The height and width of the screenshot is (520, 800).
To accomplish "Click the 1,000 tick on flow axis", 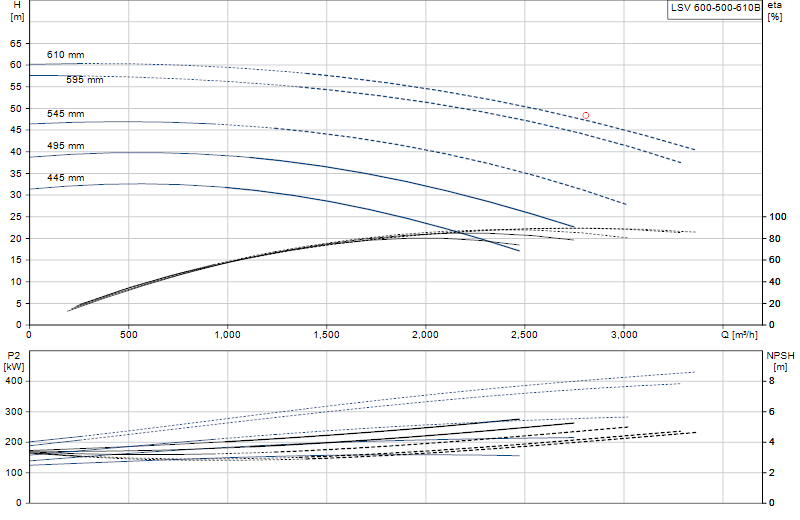I will (x=228, y=335).
